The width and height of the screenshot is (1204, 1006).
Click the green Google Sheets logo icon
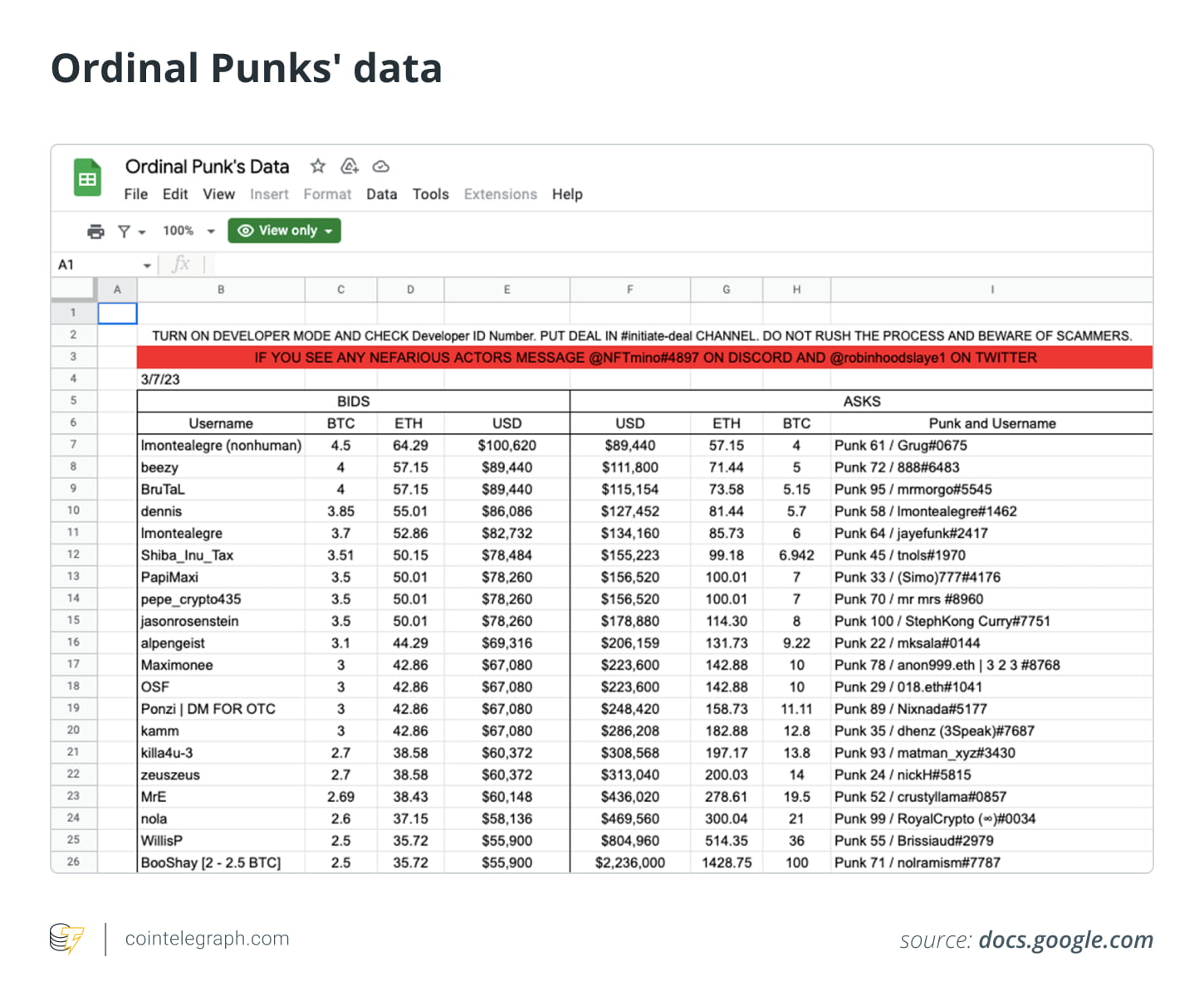tap(87, 178)
